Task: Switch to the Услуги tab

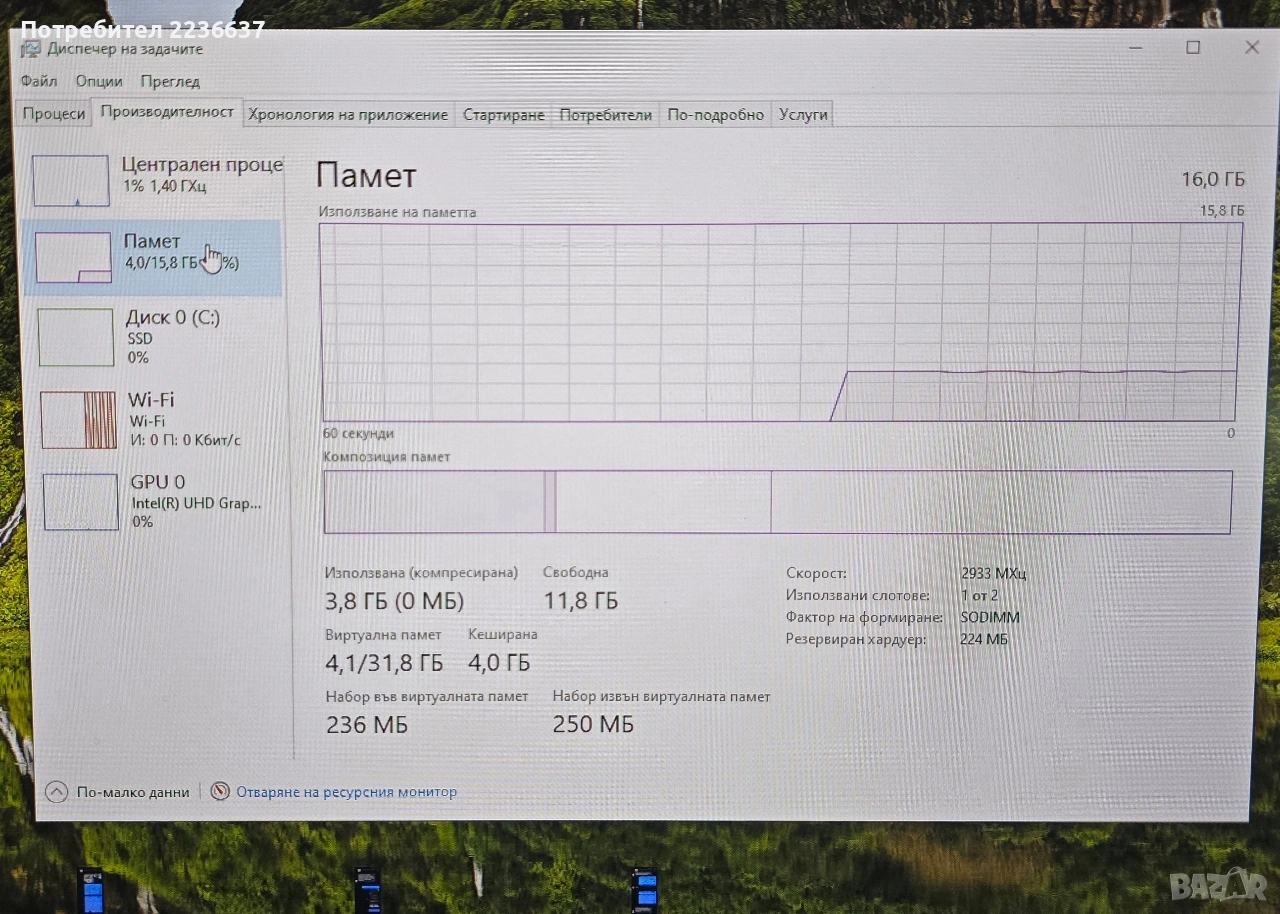Action: point(803,115)
